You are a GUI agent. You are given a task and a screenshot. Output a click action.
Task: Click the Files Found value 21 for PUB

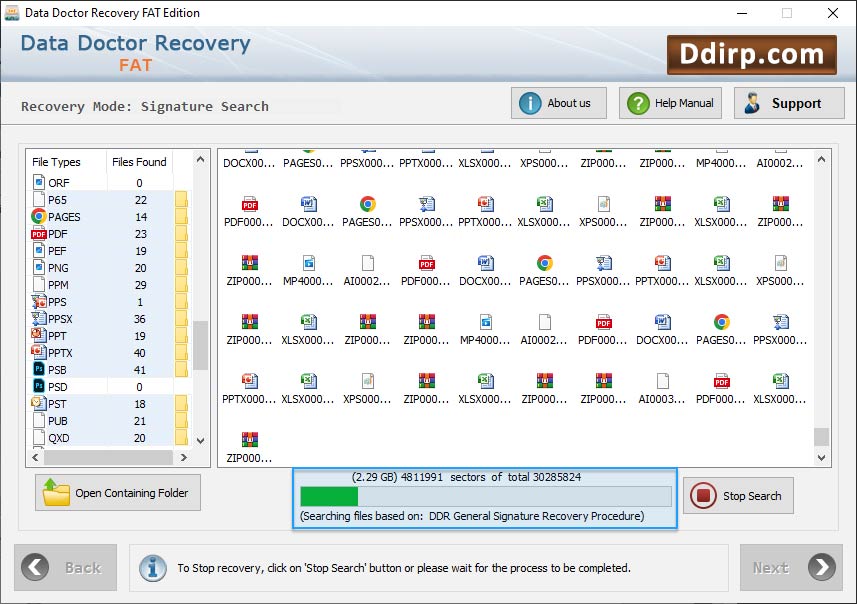[140, 421]
